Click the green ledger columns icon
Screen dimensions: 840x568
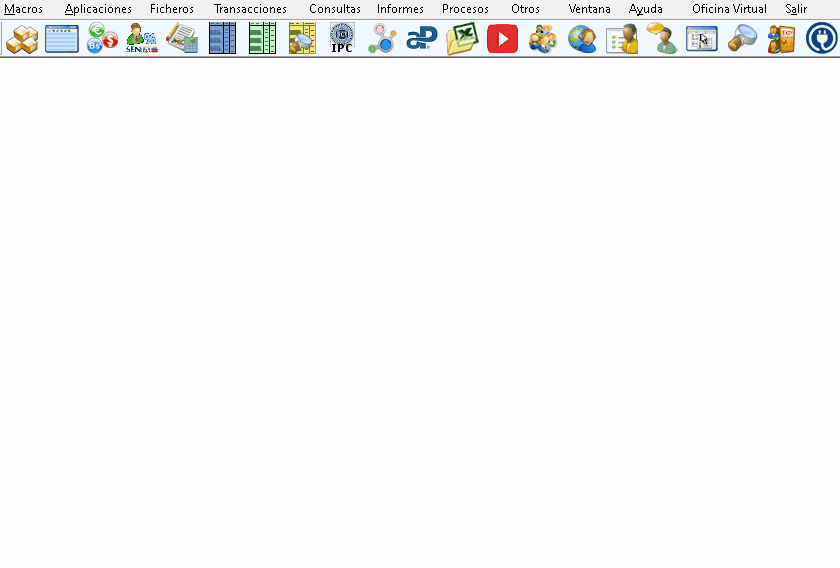[x=262, y=39]
